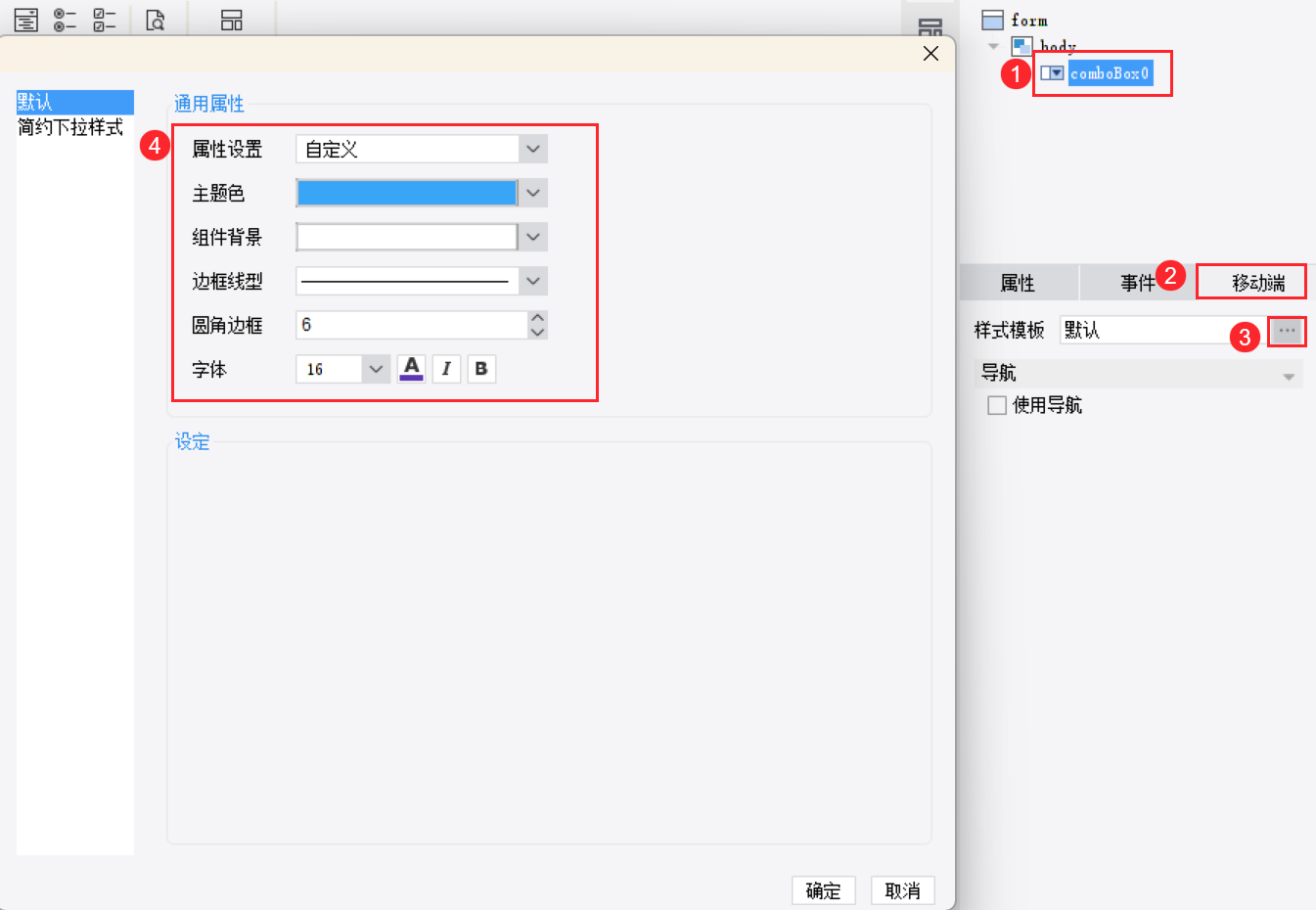Image resolution: width=1316 pixels, height=910 pixels.
Task: Open the 主题色 color dropdown arrow
Action: click(532, 193)
